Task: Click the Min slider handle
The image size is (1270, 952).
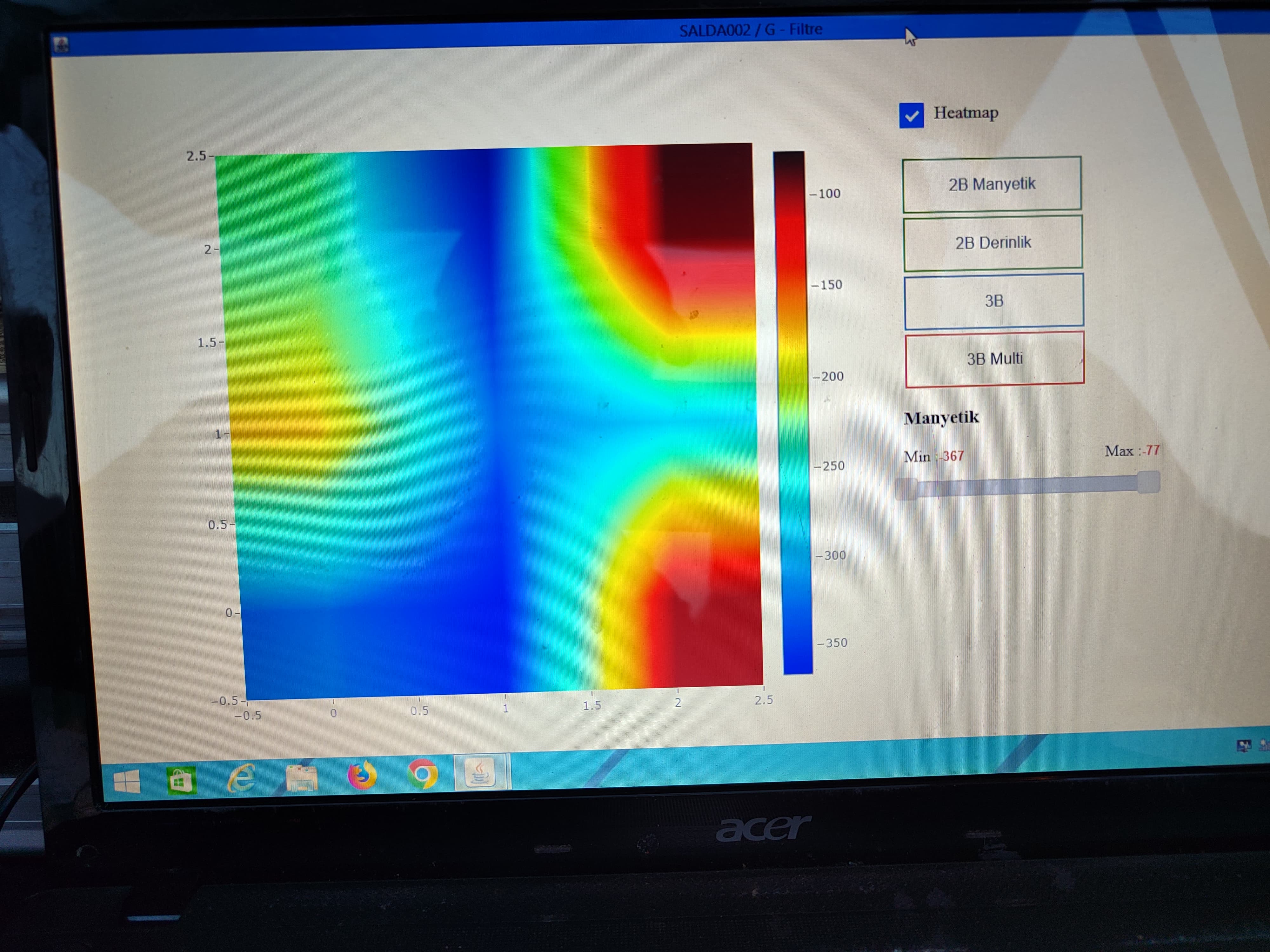Action: (x=906, y=489)
